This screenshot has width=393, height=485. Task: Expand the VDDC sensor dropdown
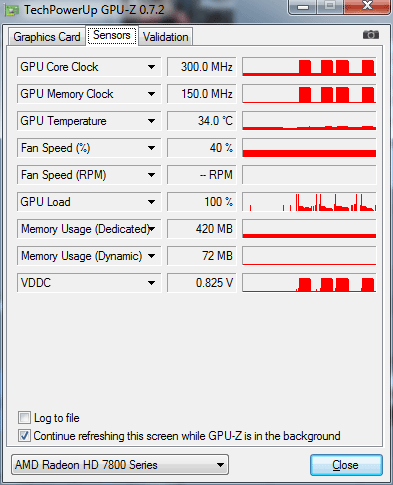pos(151,283)
